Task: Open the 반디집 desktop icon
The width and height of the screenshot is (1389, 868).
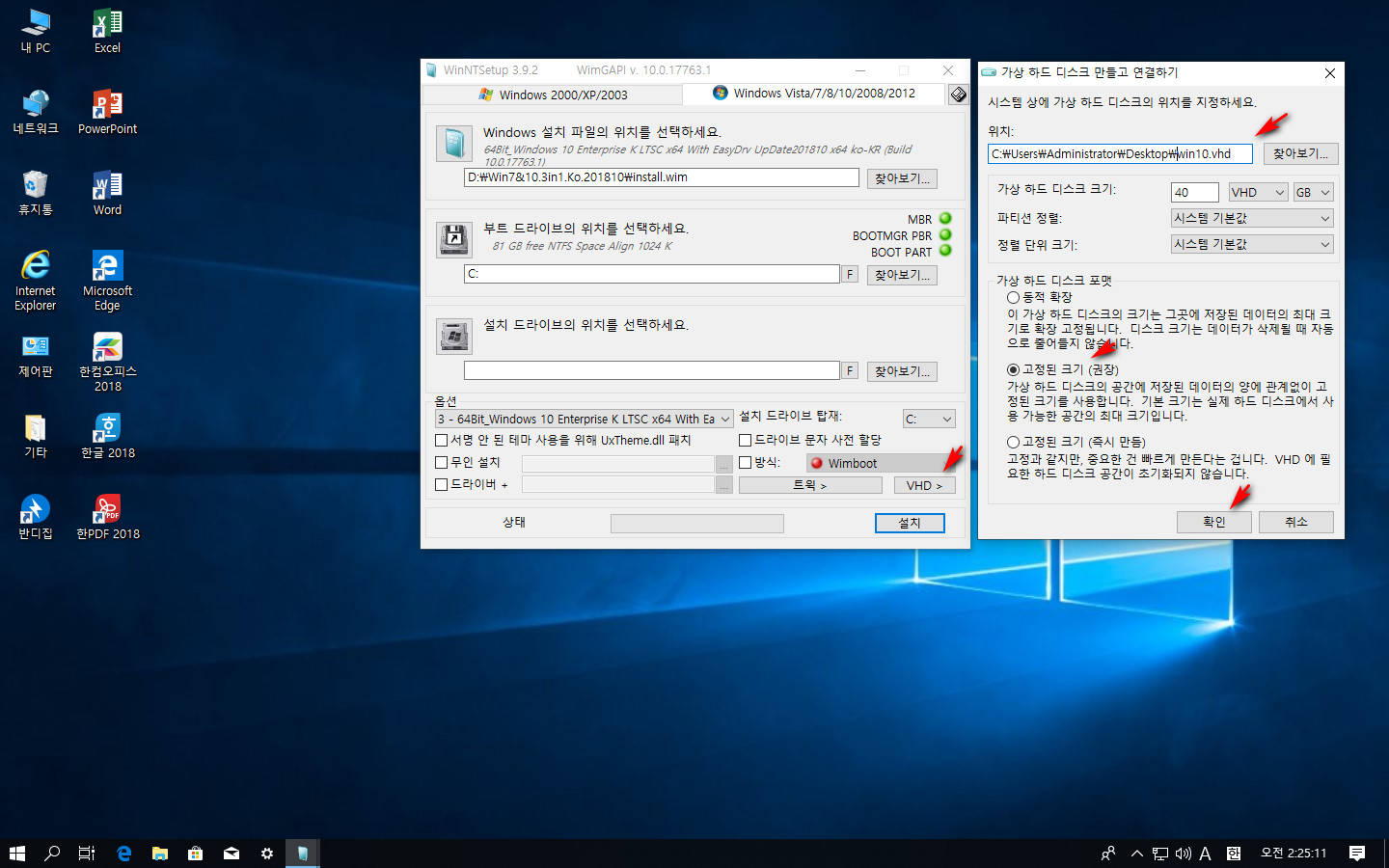Action: point(36,517)
